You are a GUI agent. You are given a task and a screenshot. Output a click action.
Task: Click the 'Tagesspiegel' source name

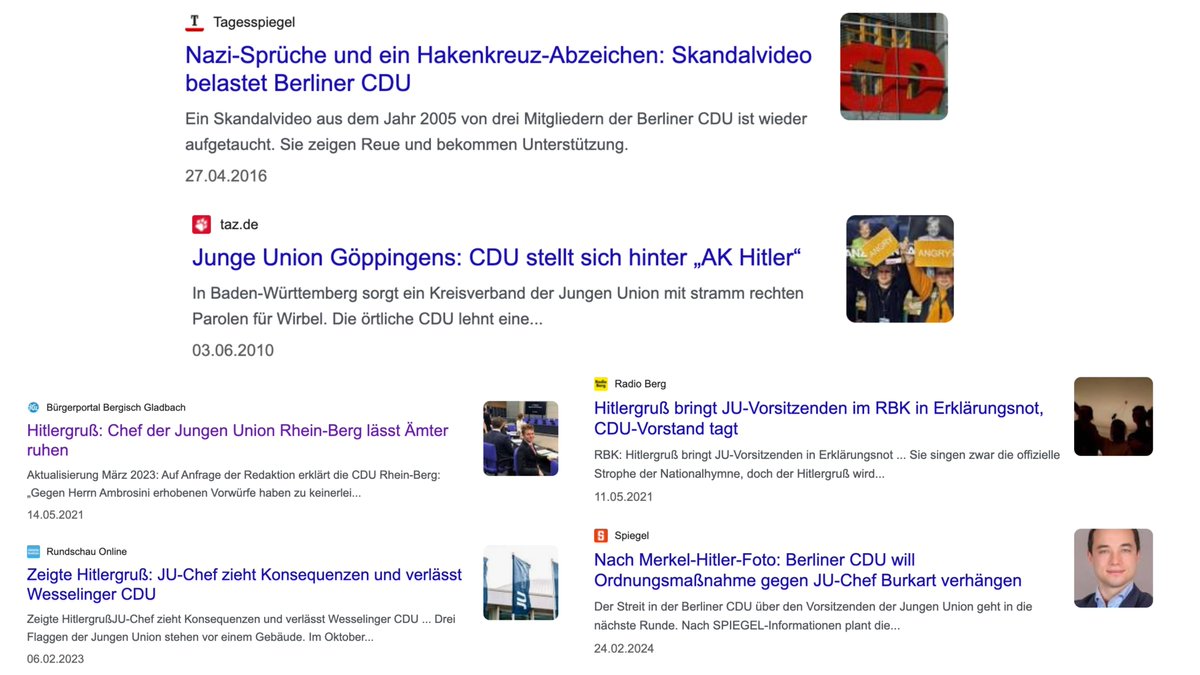pyautogui.click(x=254, y=22)
